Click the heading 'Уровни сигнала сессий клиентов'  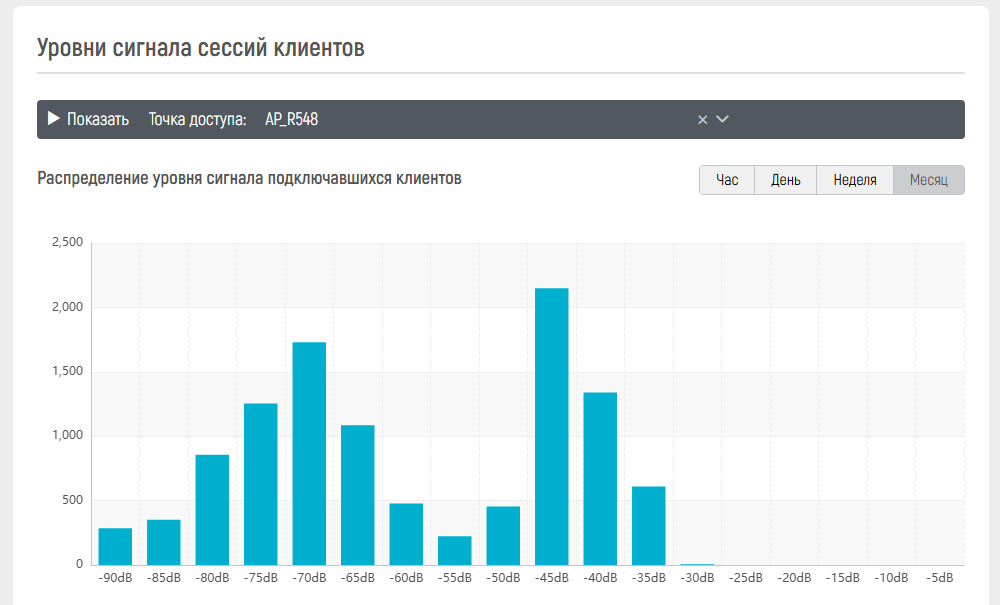point(201,48)
